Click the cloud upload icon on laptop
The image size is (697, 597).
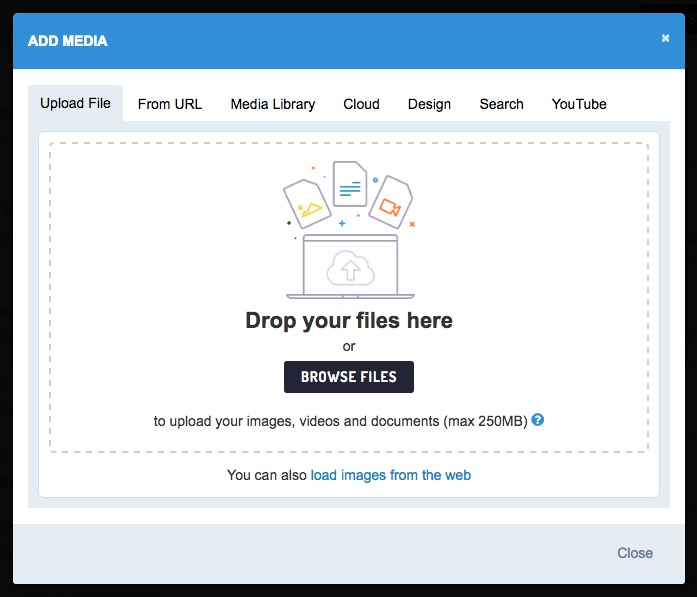click(349, 267)
